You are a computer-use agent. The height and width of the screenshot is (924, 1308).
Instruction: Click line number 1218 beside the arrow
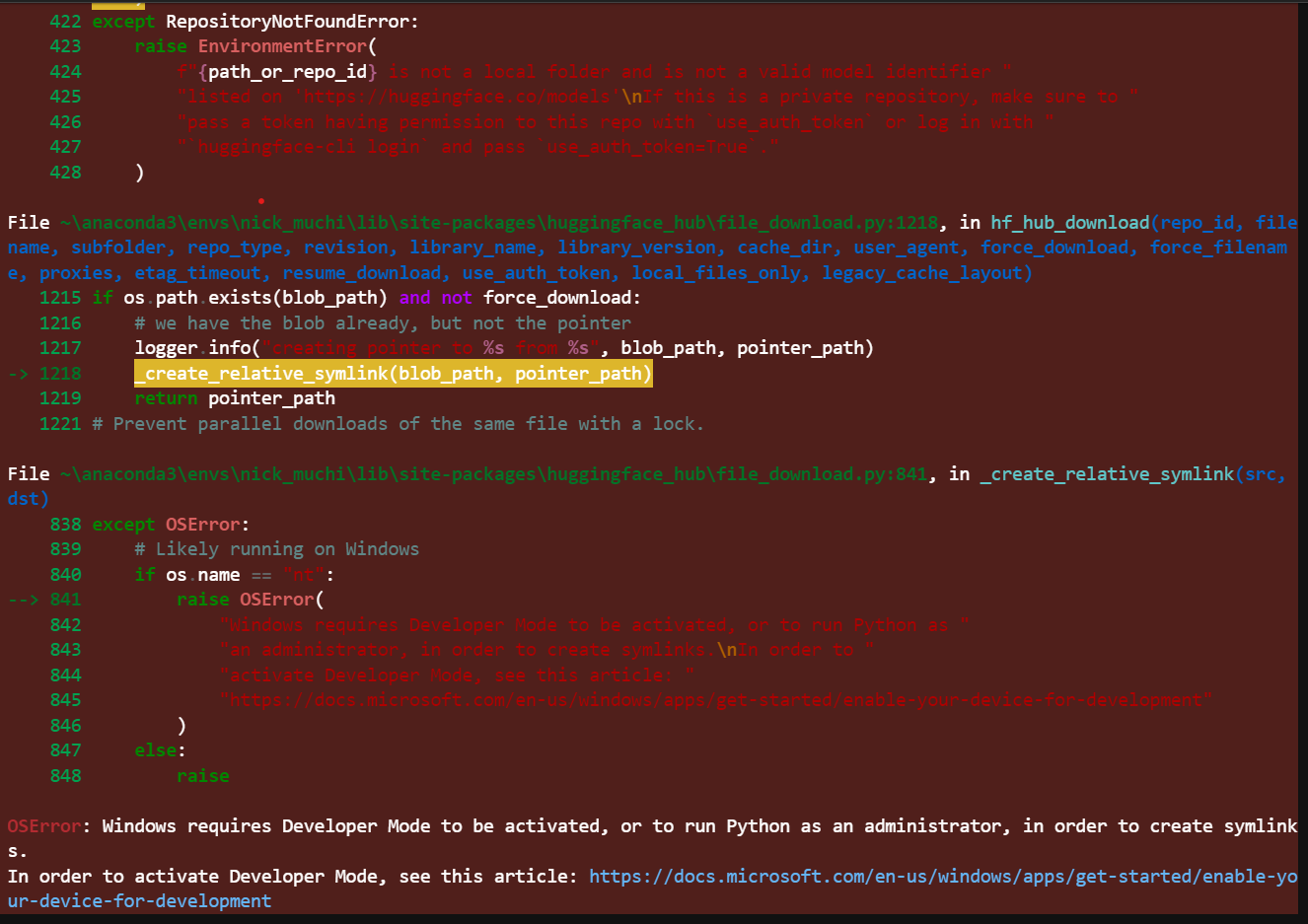pyautogui.click(x=60, y=374)
